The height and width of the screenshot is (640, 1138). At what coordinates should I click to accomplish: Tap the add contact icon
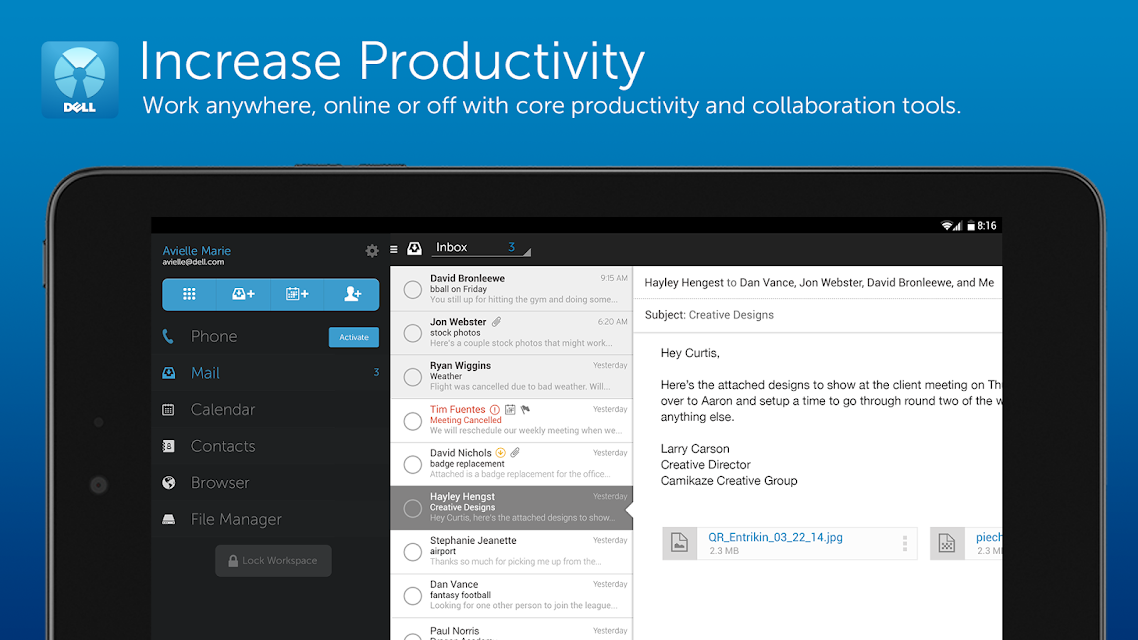352,294
